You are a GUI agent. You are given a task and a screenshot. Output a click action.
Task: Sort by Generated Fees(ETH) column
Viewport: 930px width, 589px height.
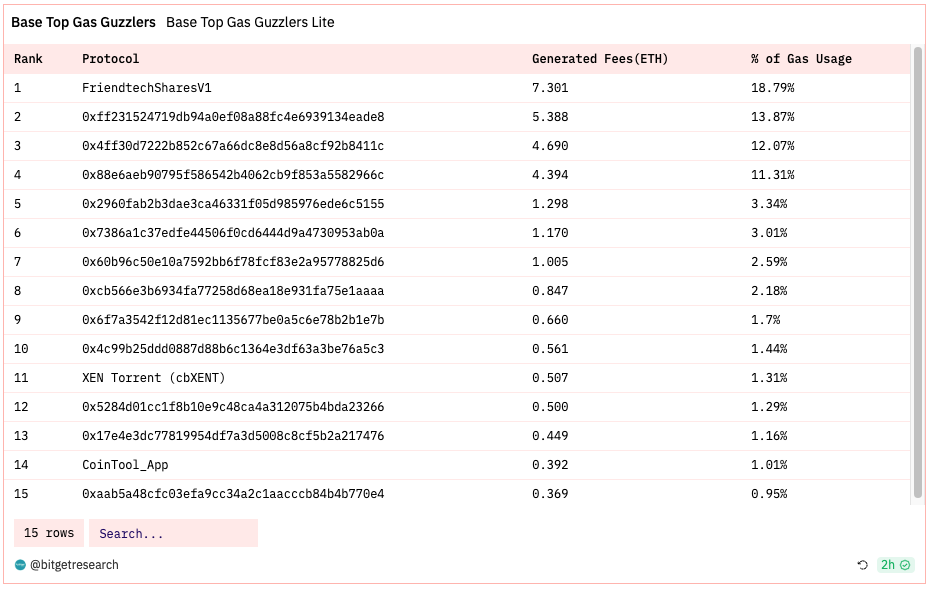coord(600,59)
